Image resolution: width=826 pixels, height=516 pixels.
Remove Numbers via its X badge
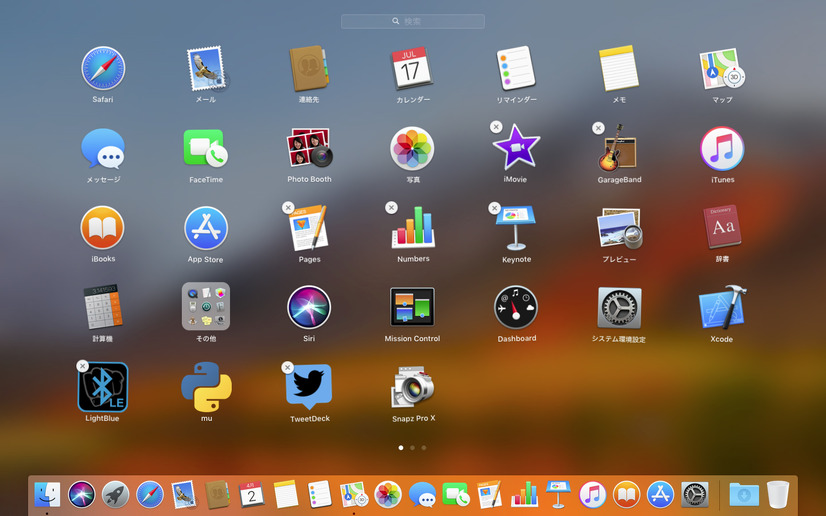(x=391, y=207)
